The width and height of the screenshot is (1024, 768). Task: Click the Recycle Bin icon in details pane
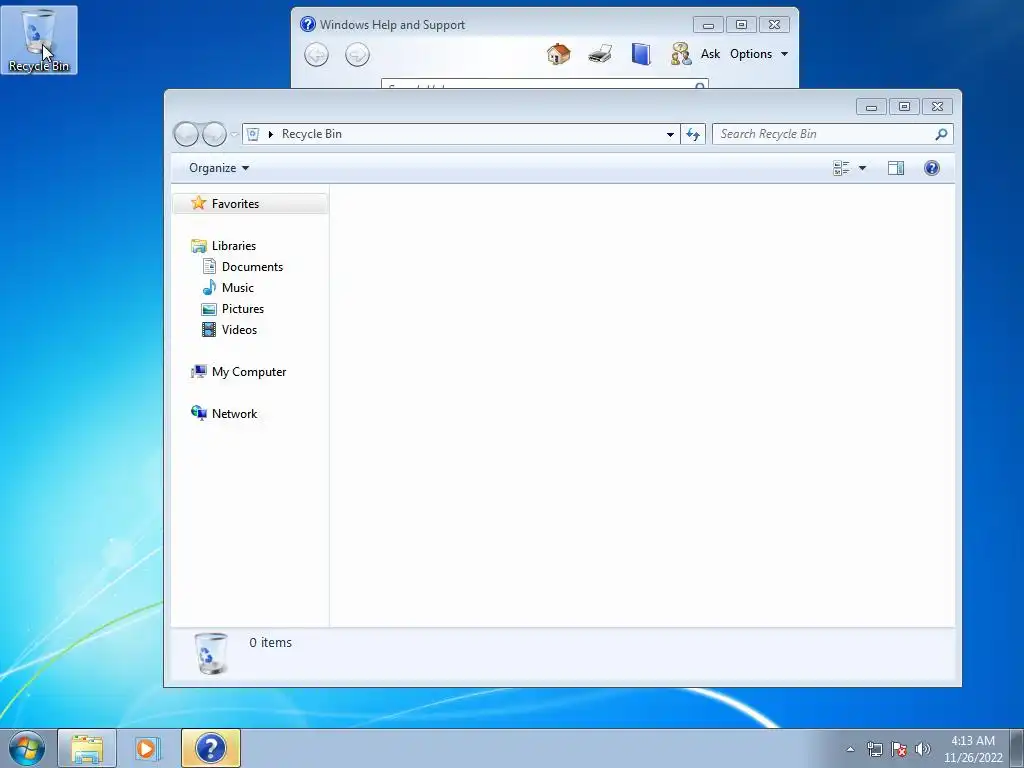pyautogui.click(x=212, y=653)
